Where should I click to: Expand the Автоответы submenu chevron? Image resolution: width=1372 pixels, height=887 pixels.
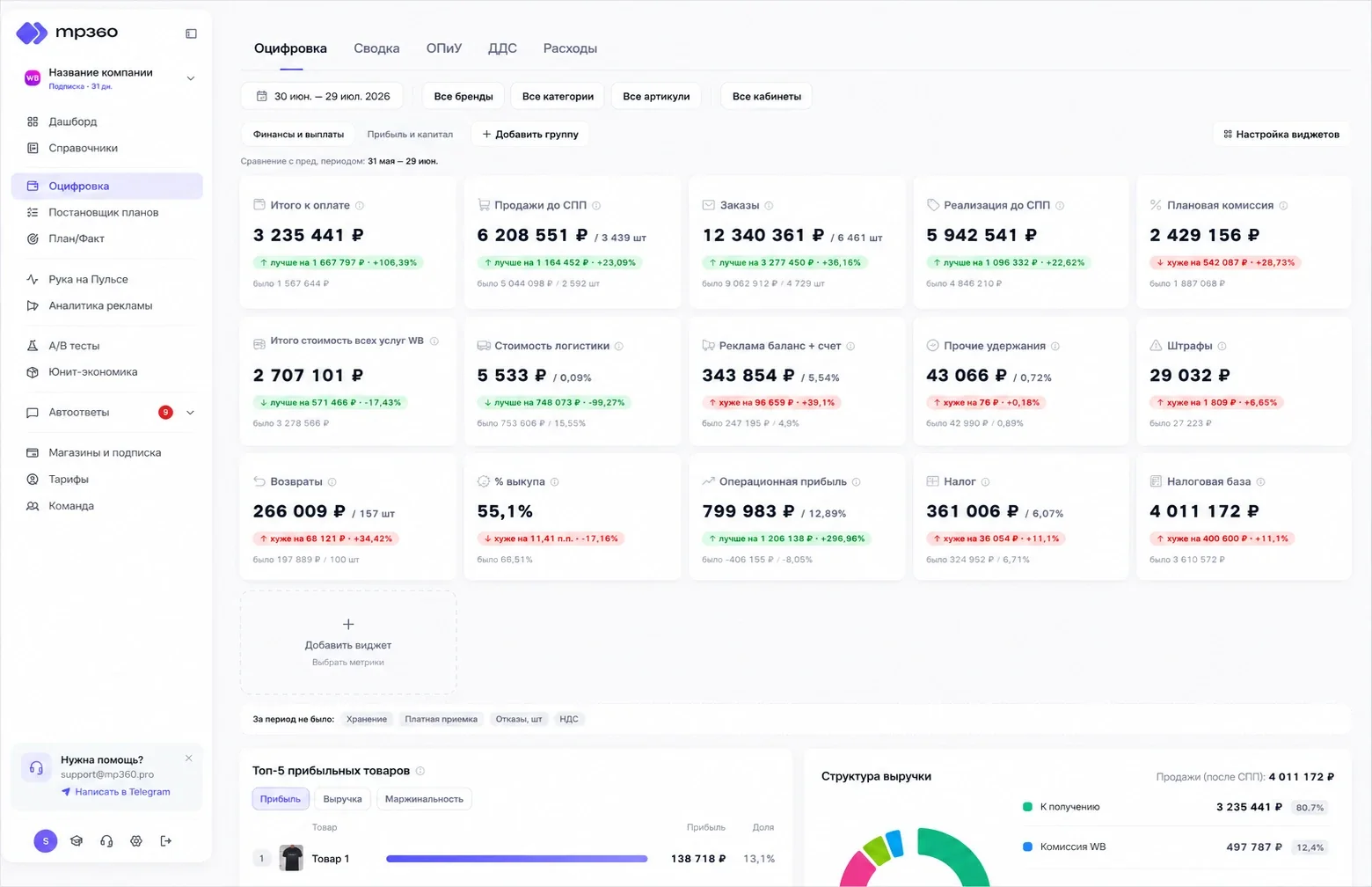point(191,413)
